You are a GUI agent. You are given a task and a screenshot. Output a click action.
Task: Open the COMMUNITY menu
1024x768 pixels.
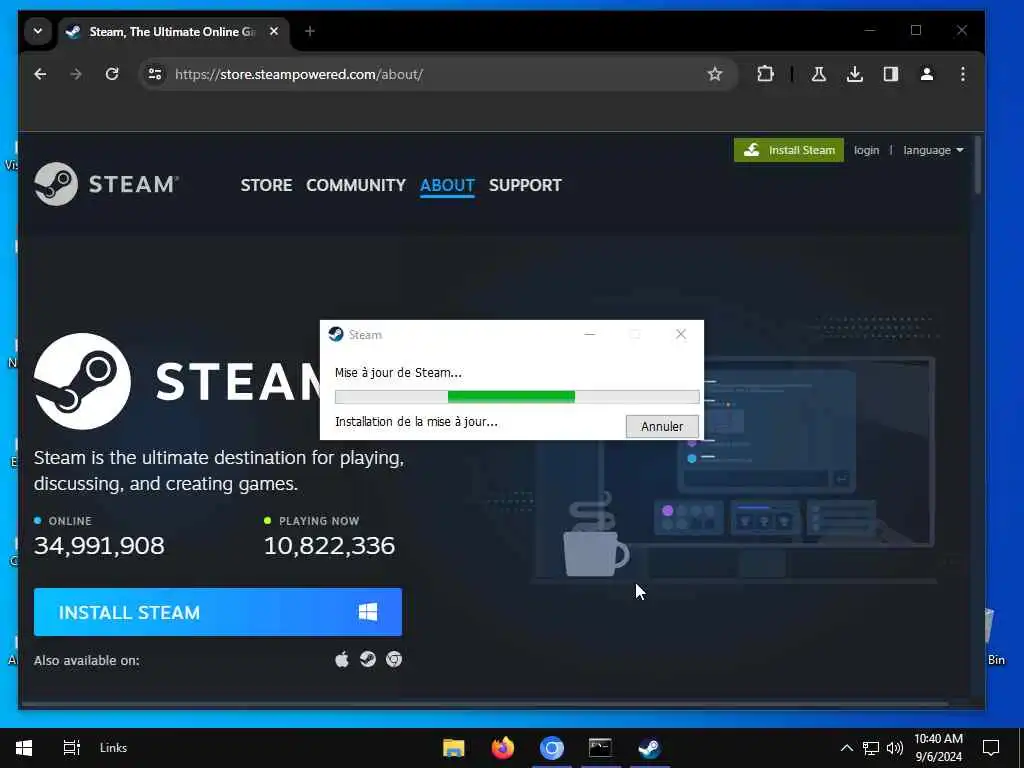(356, 185)
